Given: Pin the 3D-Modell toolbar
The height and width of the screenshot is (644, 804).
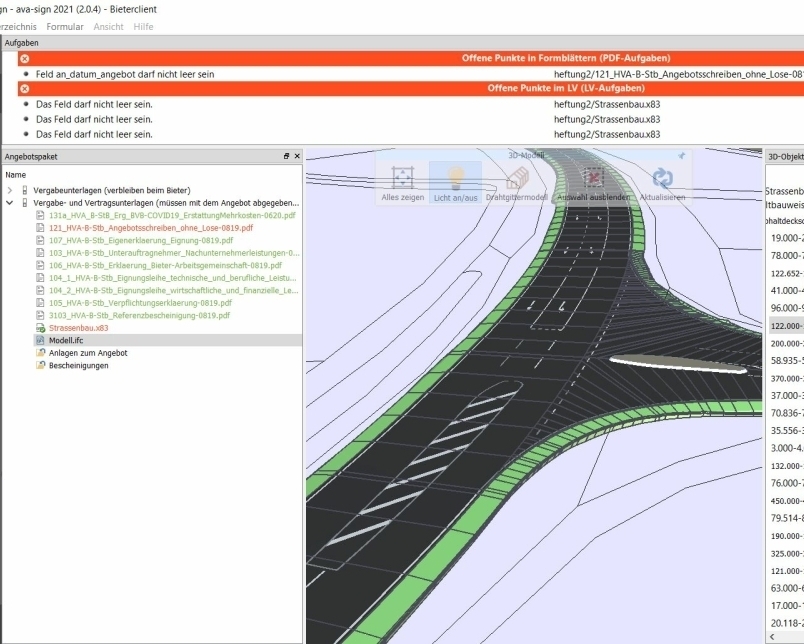Looking at the screenshot, I should click(x=682, y=156).
